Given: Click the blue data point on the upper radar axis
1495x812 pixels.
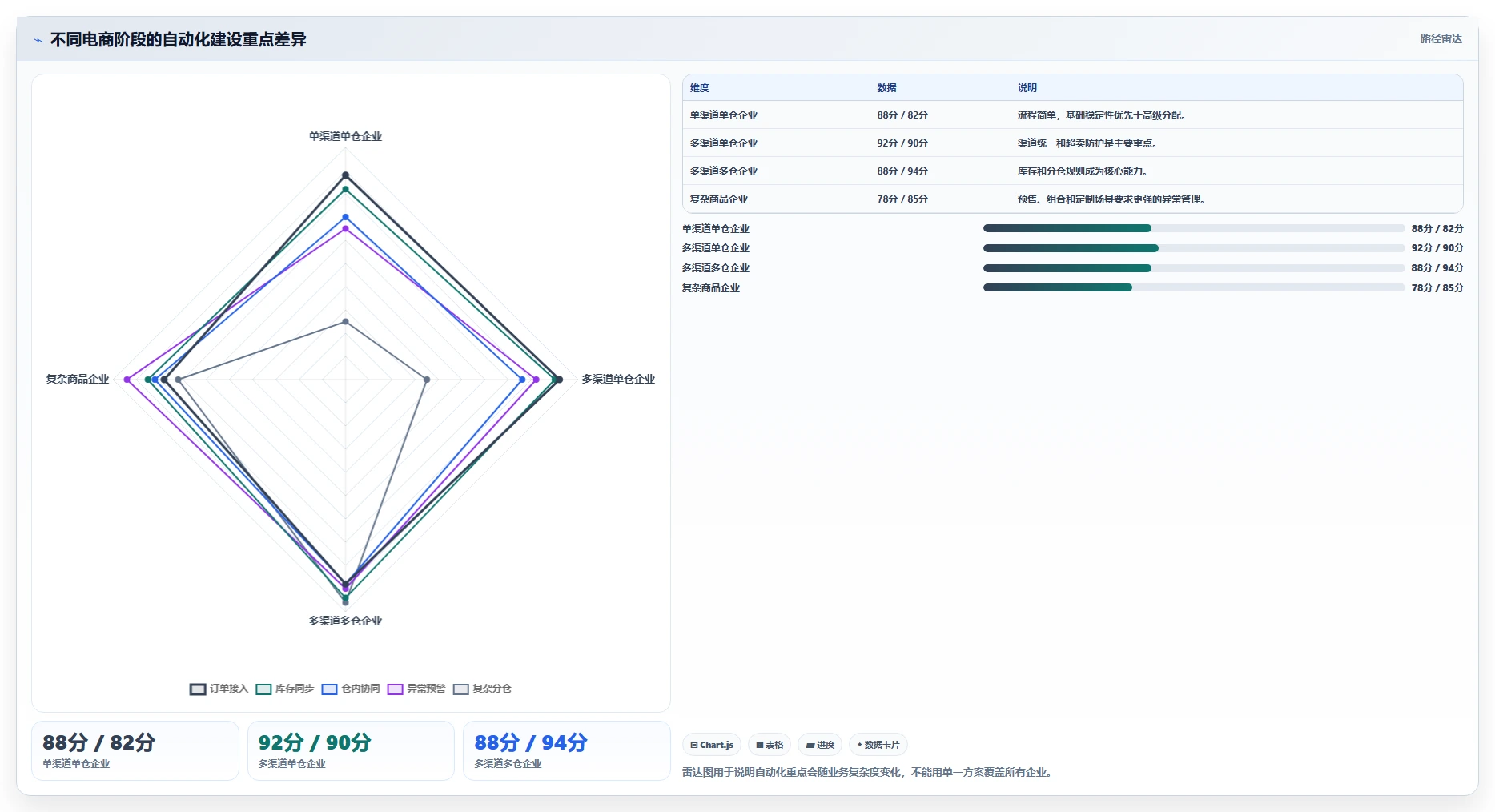Looking at the screenshot, I should point(346,217).
